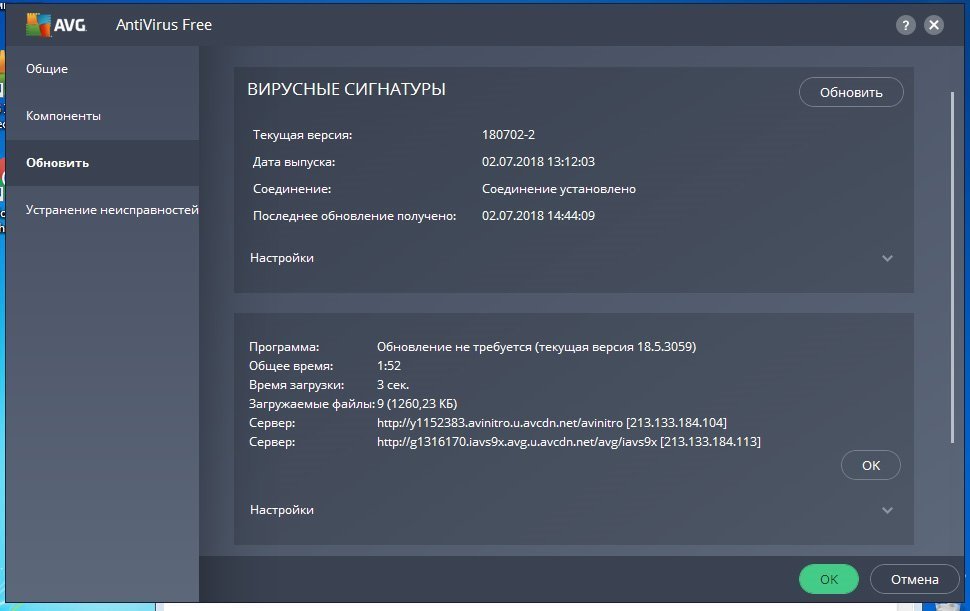
Task: Click the vertical scrollbar on the right
Action: click(x=952, y=267)
